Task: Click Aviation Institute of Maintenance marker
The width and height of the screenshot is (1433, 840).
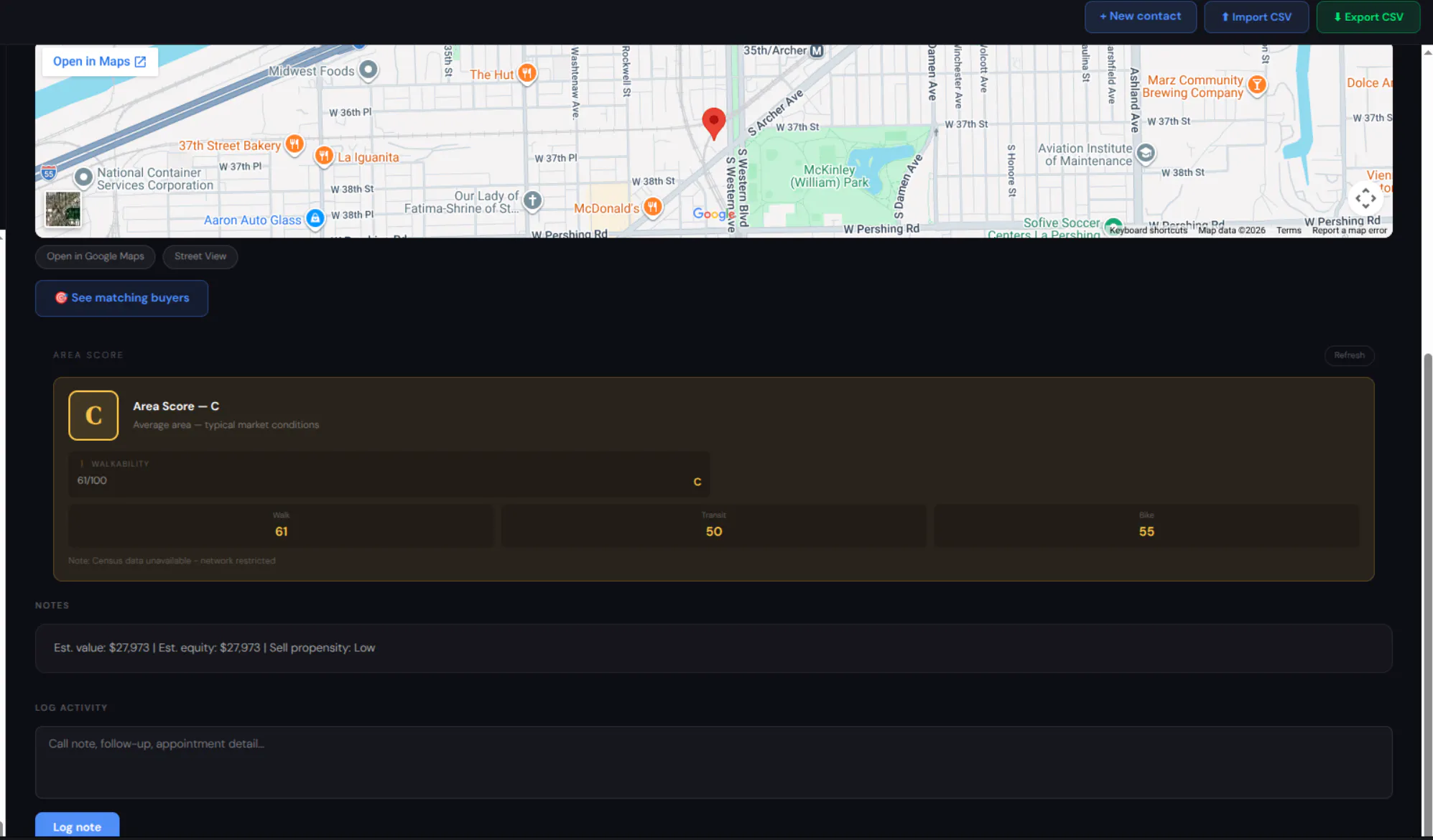Action: click(x=1146, y=153)
